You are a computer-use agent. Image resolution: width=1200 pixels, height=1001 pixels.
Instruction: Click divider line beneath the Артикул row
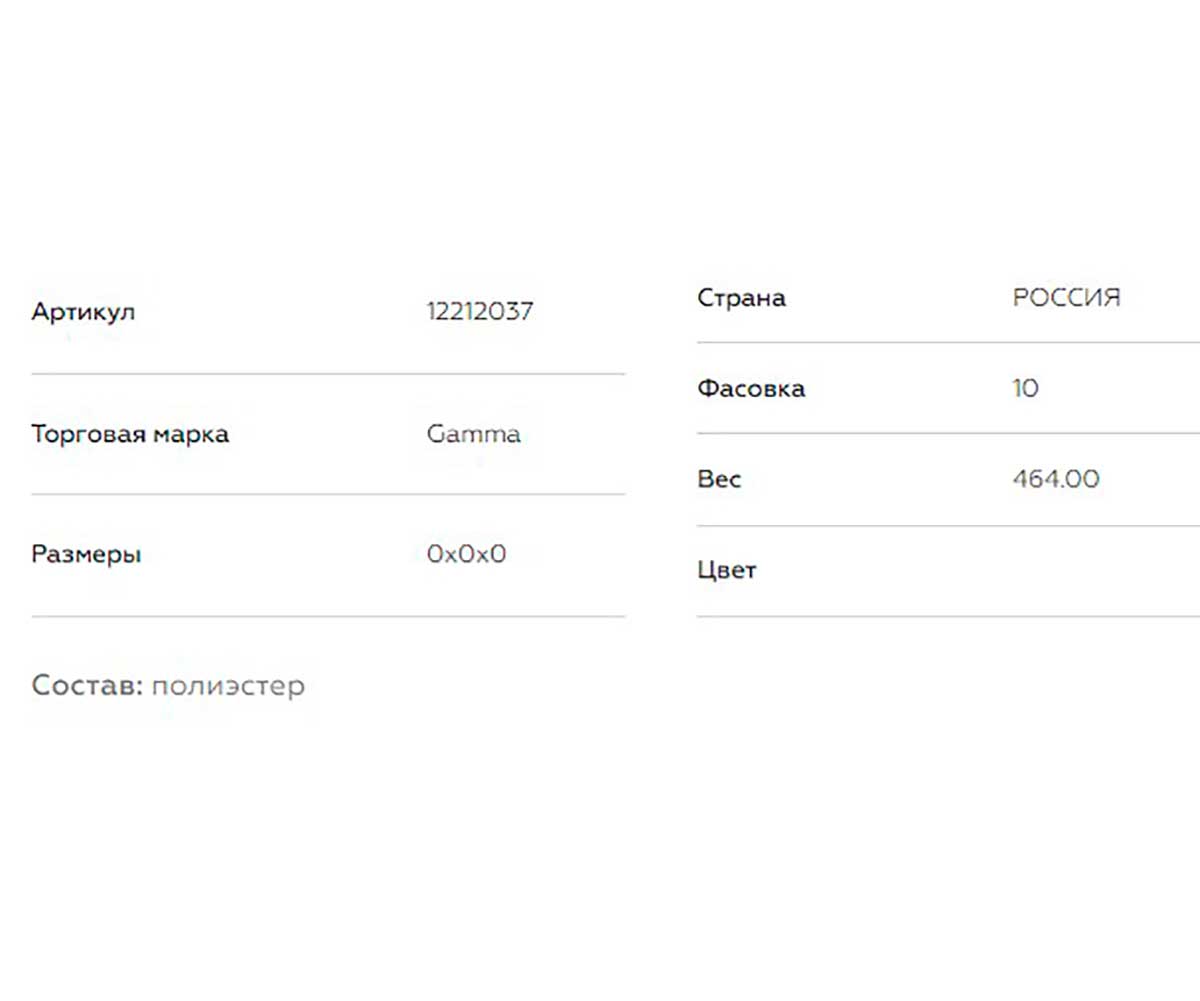click(x=328, y=374)
